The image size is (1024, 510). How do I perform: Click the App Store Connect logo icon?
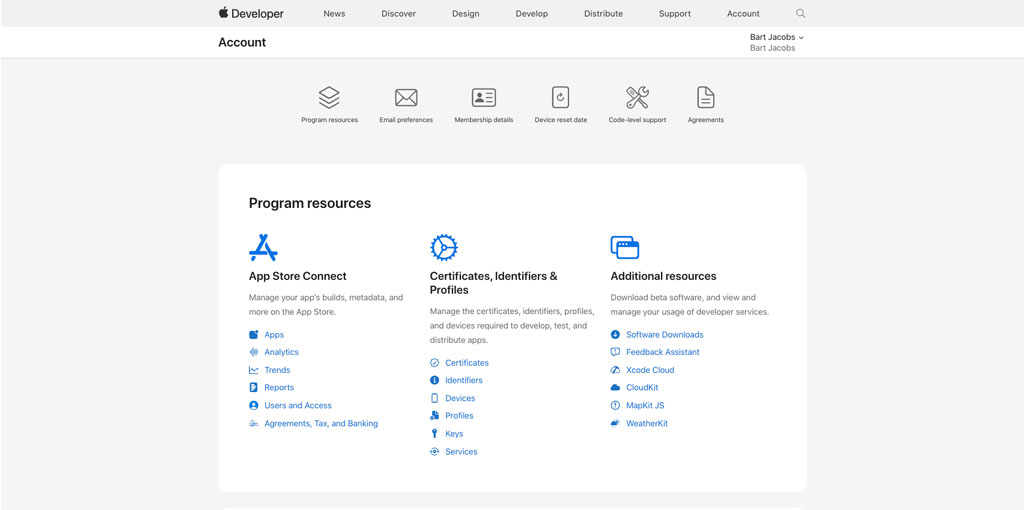pyautogui.click(x=263, y=247)
